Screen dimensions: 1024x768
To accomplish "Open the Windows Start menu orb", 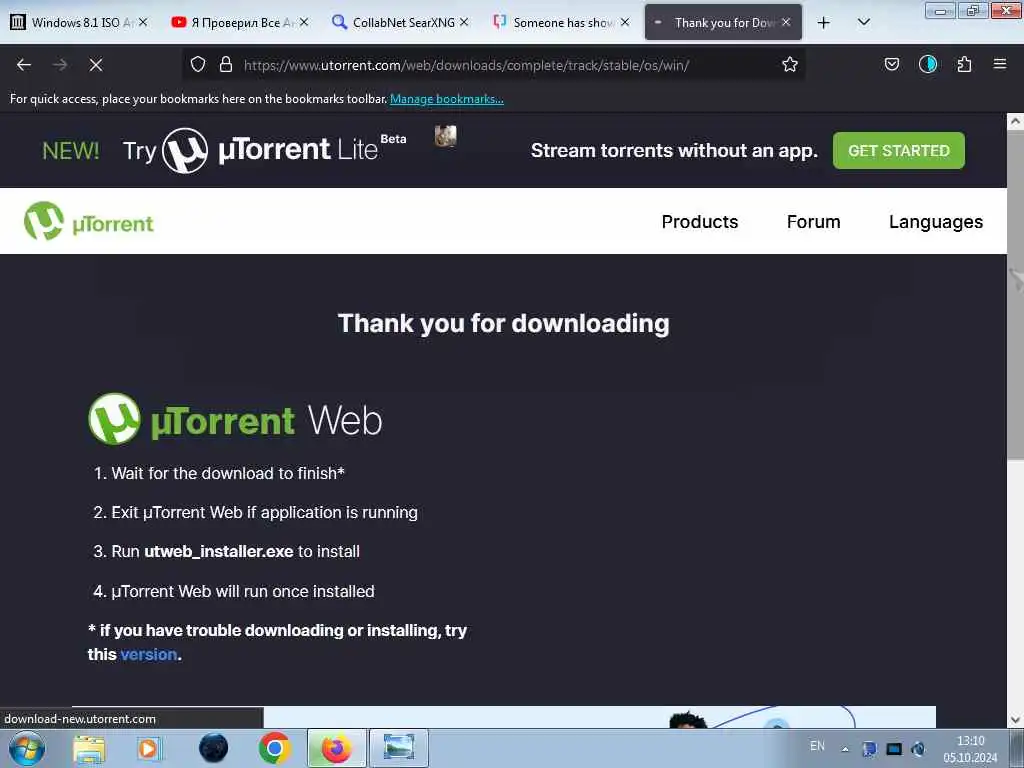I will (26, 748).
